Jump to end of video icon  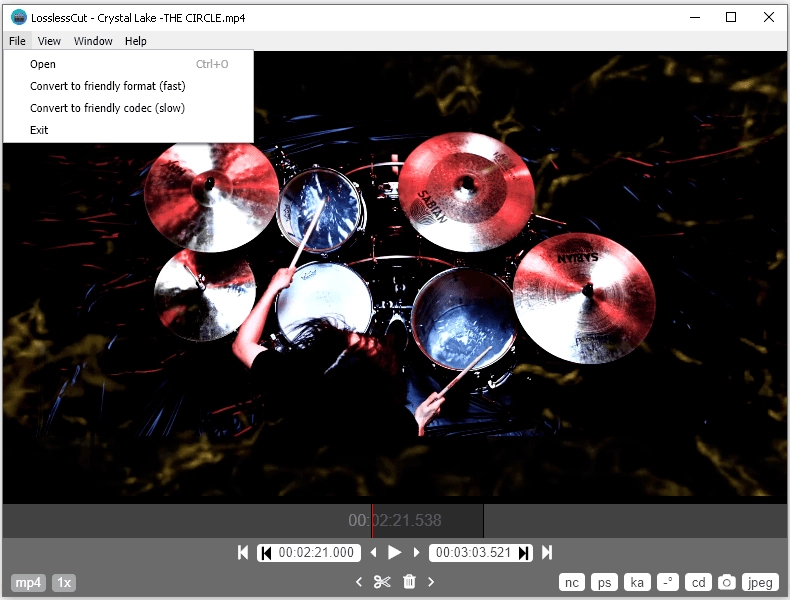pos(547,553)
